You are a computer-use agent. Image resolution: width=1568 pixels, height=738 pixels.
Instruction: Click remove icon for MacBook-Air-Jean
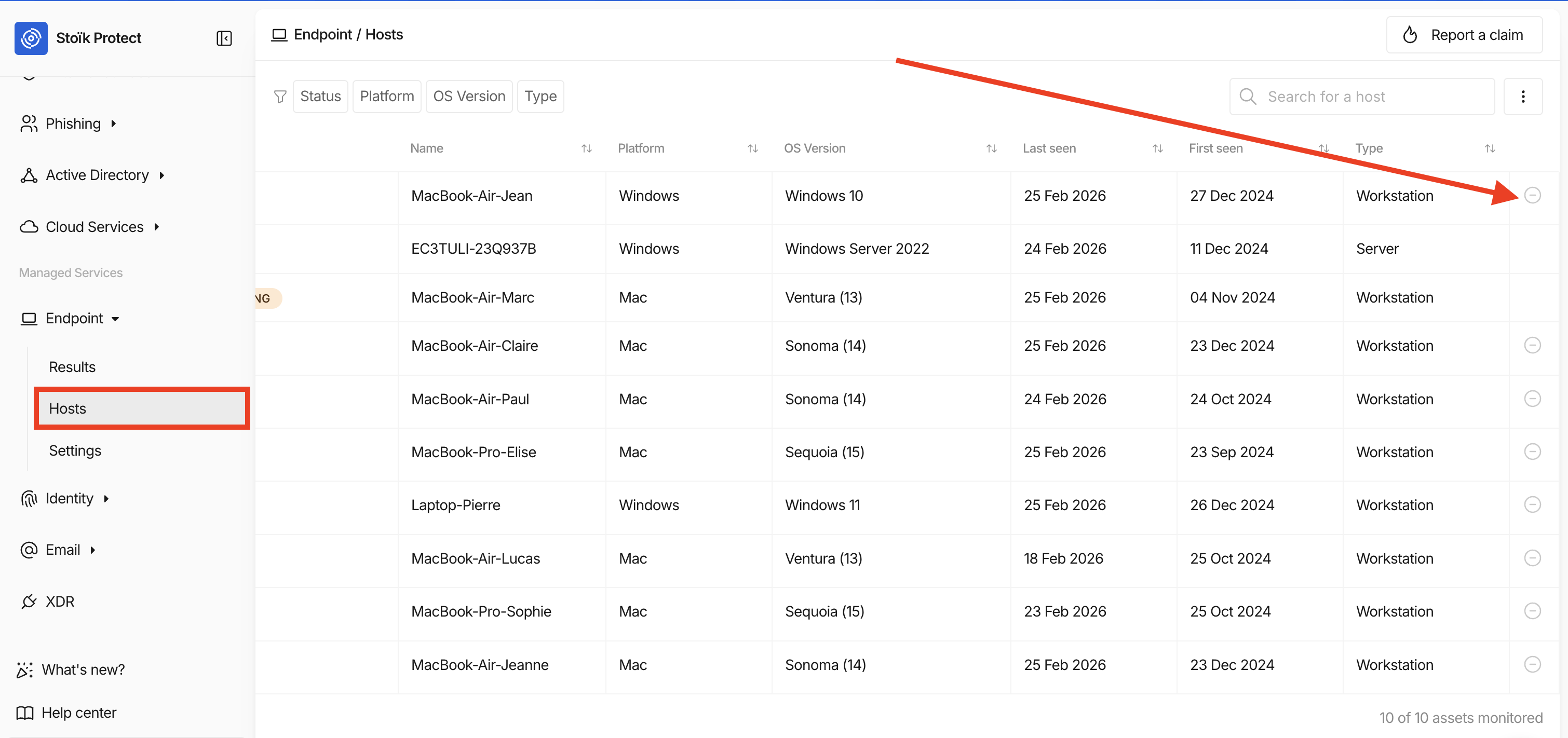(x=1532, y=195)
